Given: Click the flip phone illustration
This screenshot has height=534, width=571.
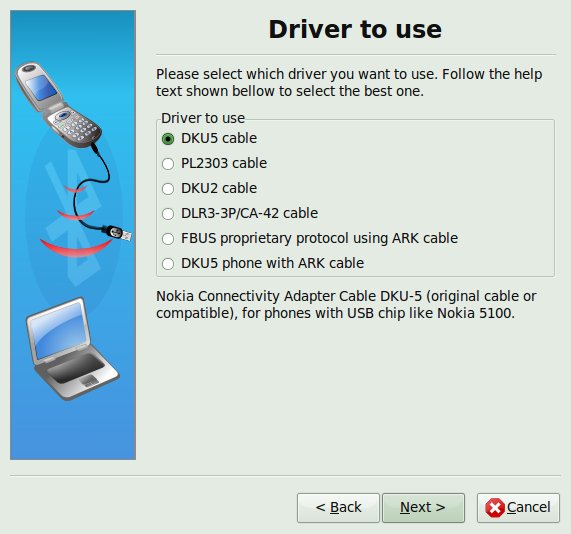Looking at the screenshot, I should pyautogui.click(x=58, y=105).
